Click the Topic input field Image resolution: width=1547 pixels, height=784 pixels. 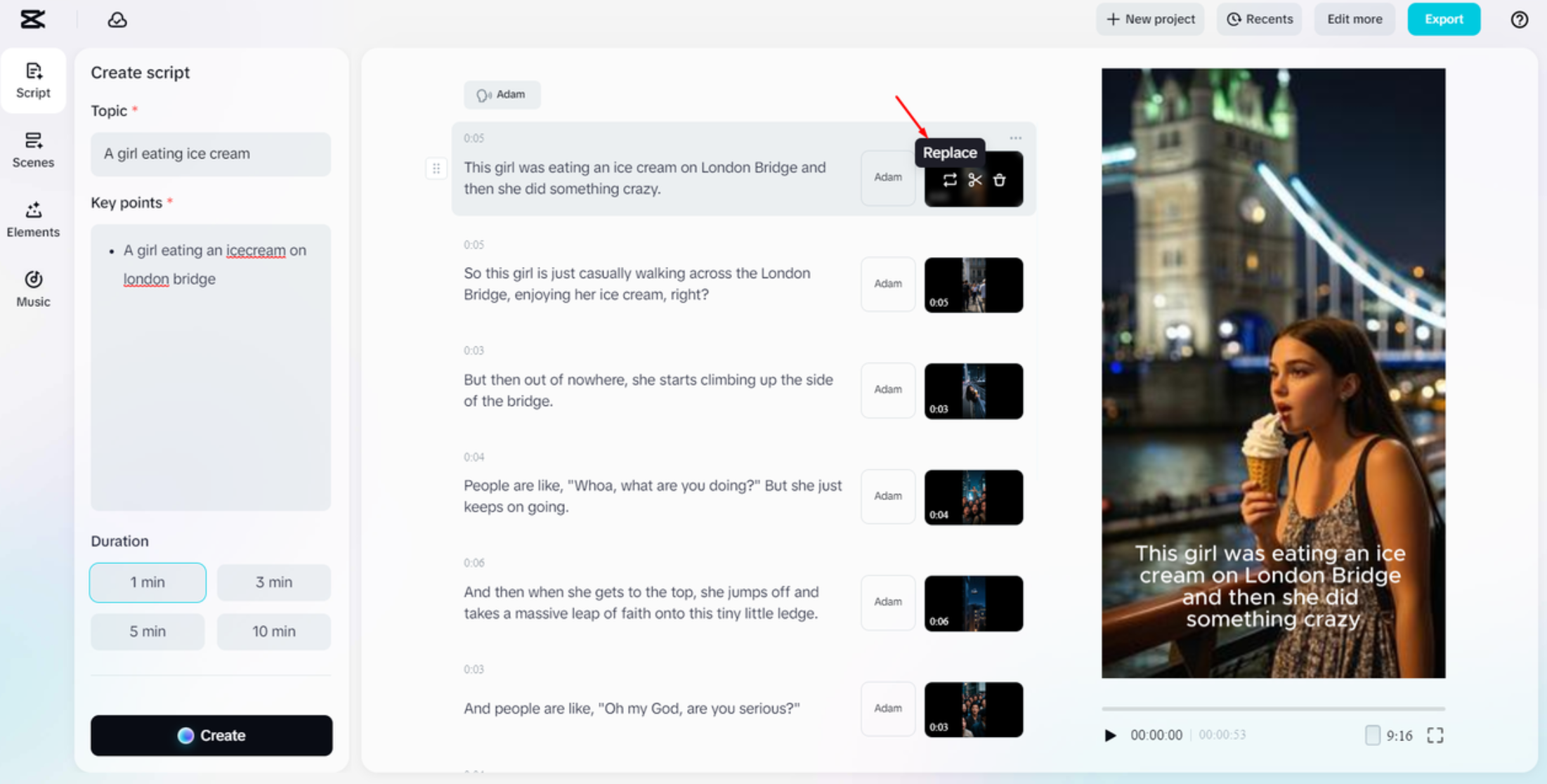[211, 154]
